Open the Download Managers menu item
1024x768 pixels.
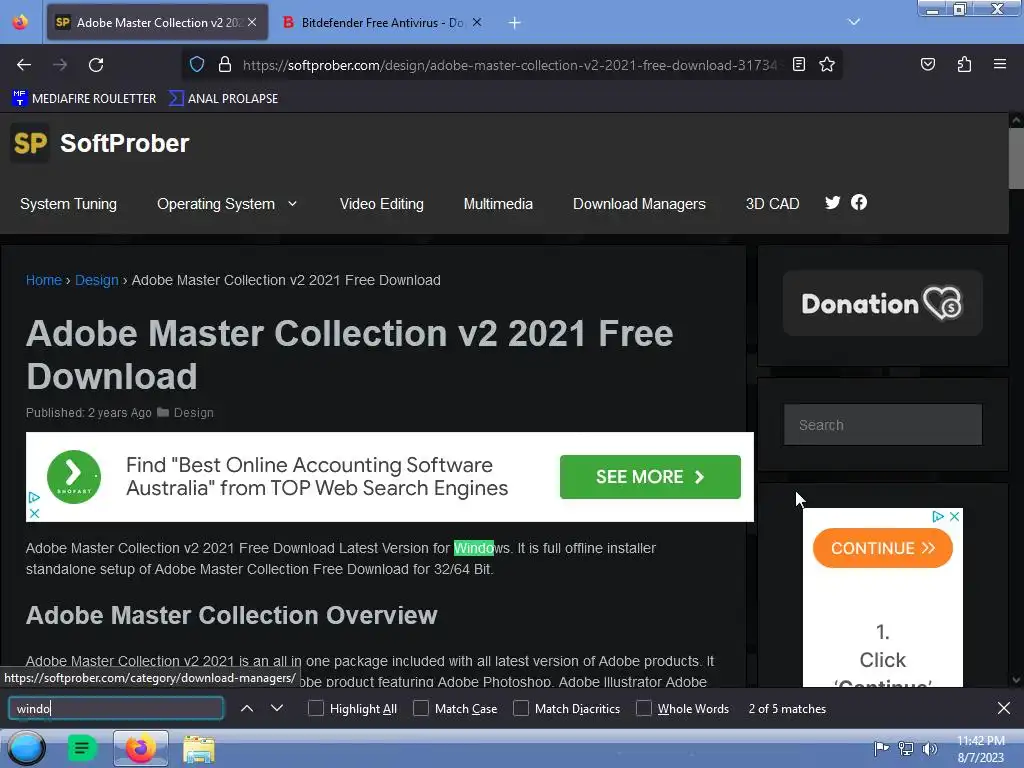[639, 204]
